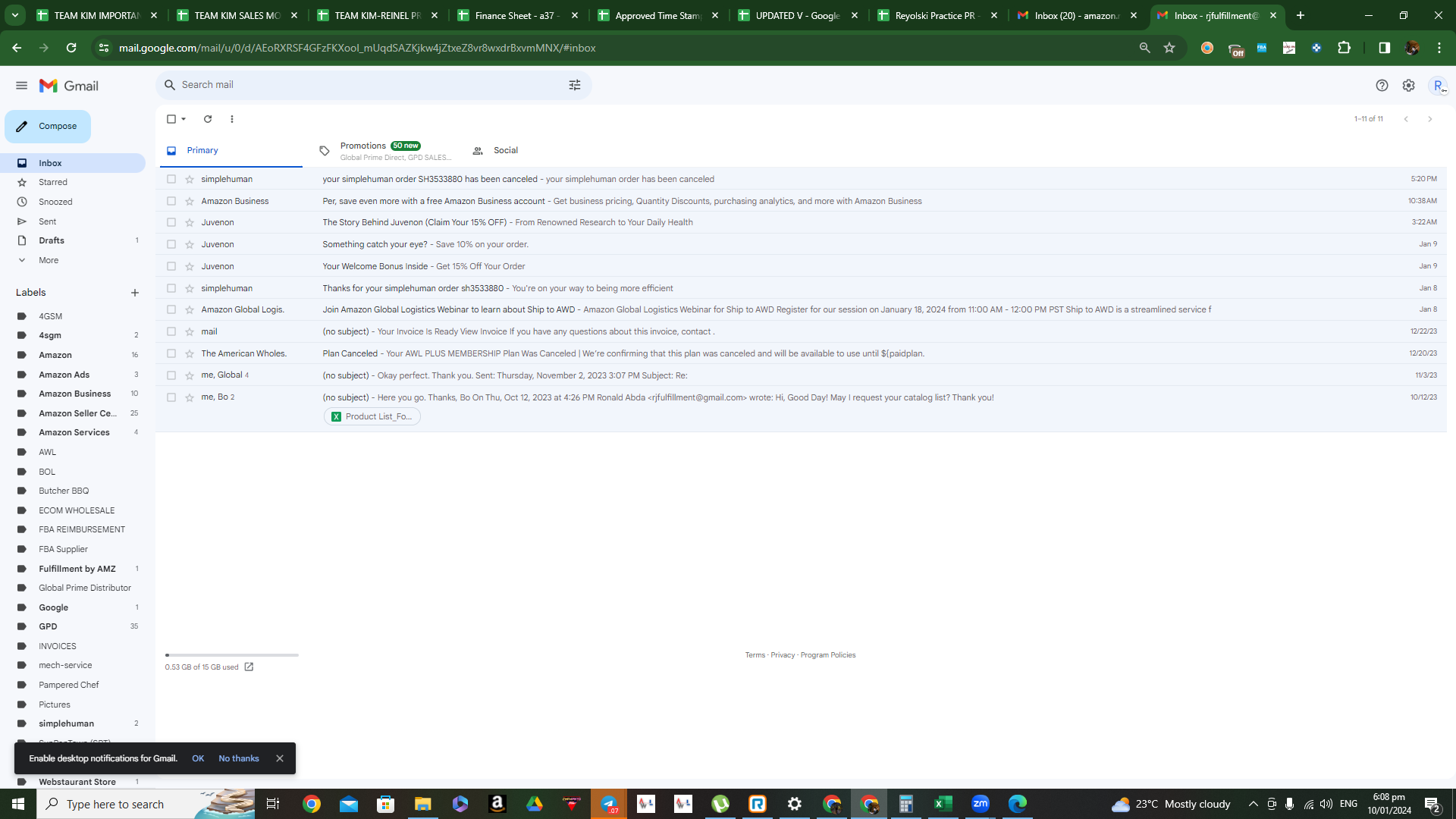The width and height of the screenshot is (1456, 819).
Task: Click the Search mail field
Action: 372,85
